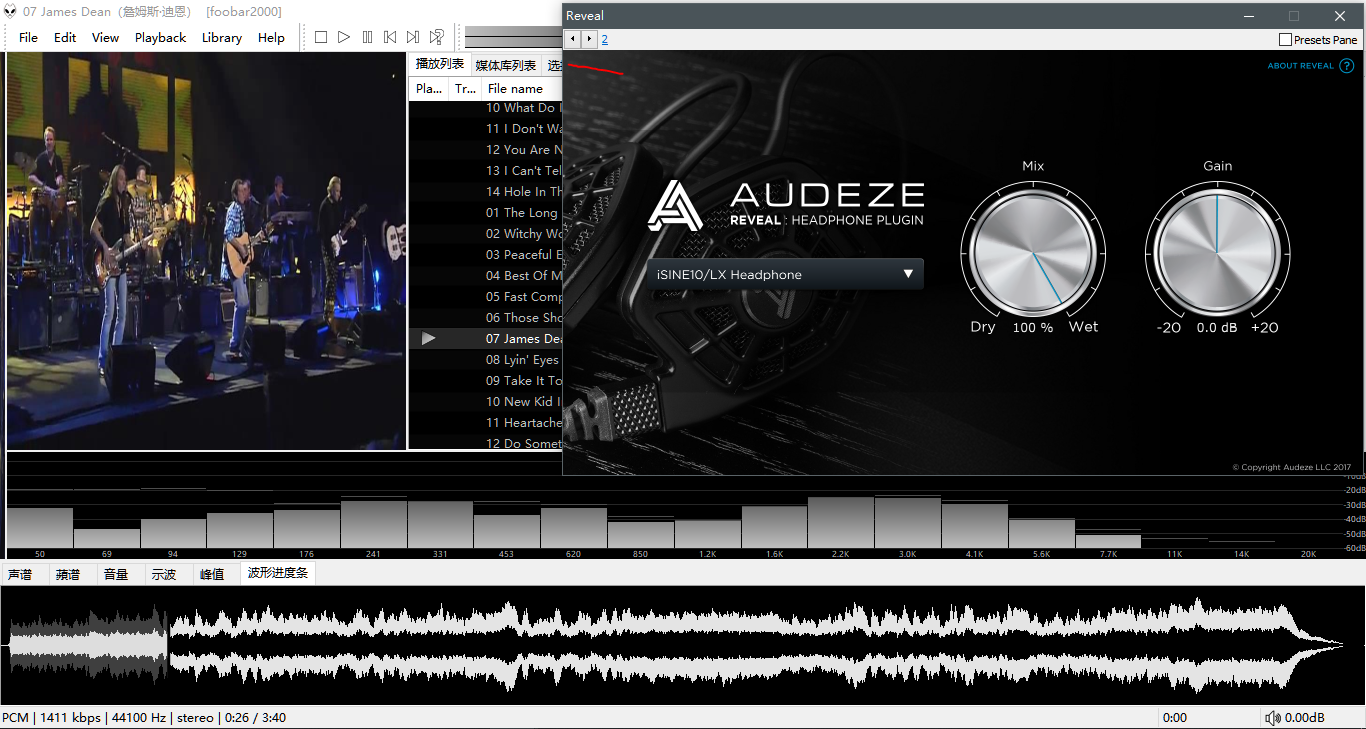Image resolution: width=1366 pixels, height=729 pixels.
Task: Pause the current track
Action: [367, 37]
